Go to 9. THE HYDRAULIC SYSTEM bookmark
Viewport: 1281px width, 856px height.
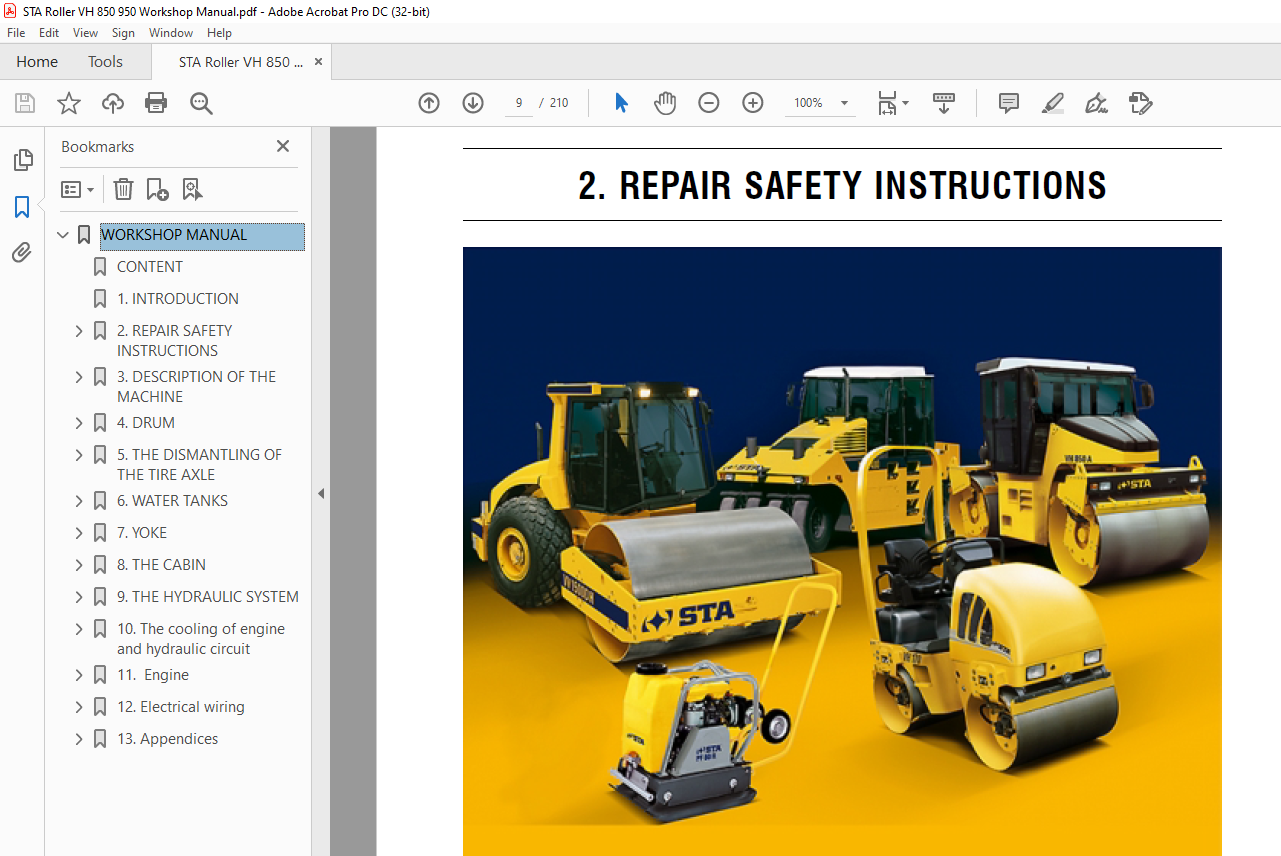coord(208,597)
